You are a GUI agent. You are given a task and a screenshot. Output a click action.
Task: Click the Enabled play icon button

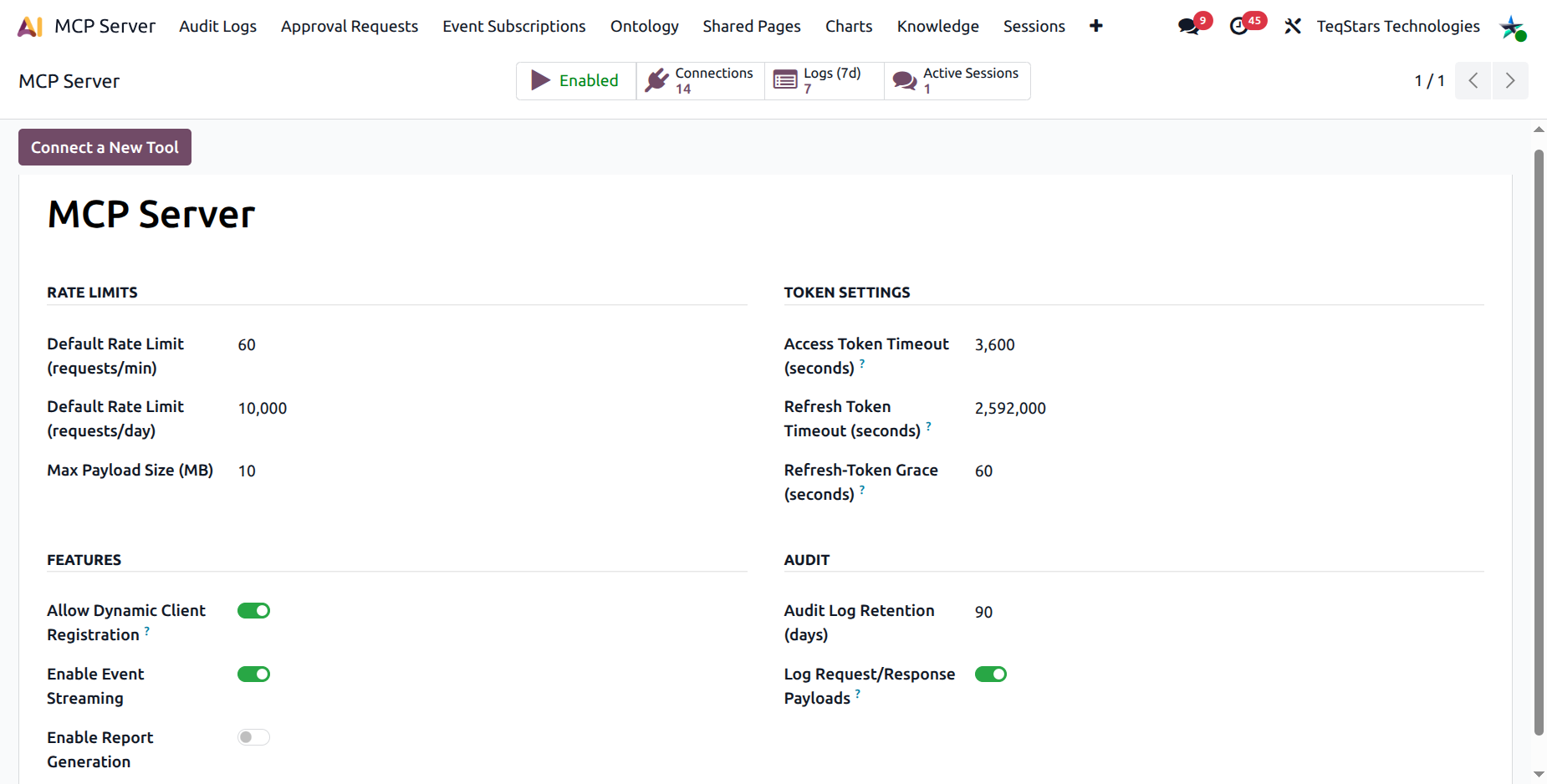(x=576, y=81)
